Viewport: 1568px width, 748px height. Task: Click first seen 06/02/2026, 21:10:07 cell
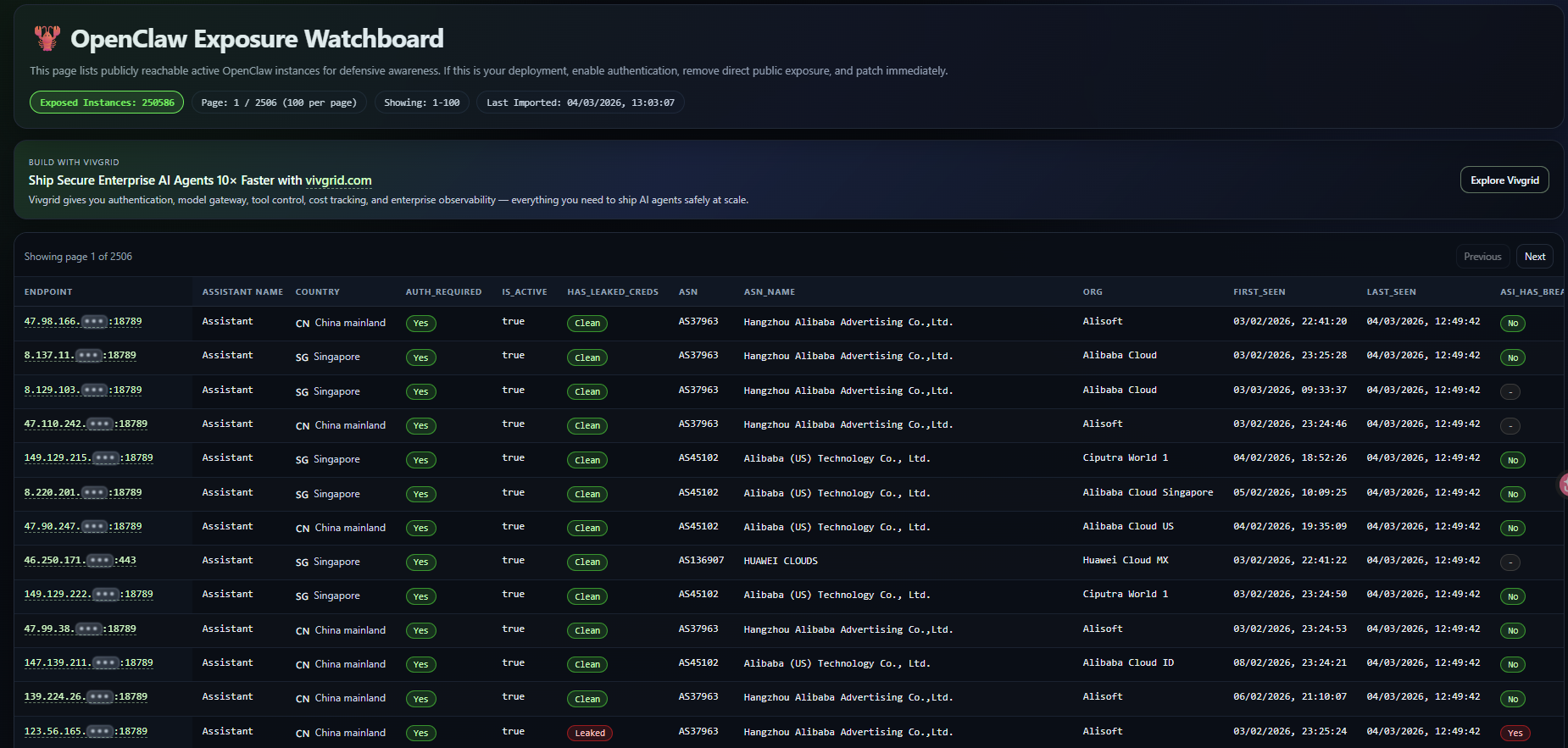[1290, 696]
